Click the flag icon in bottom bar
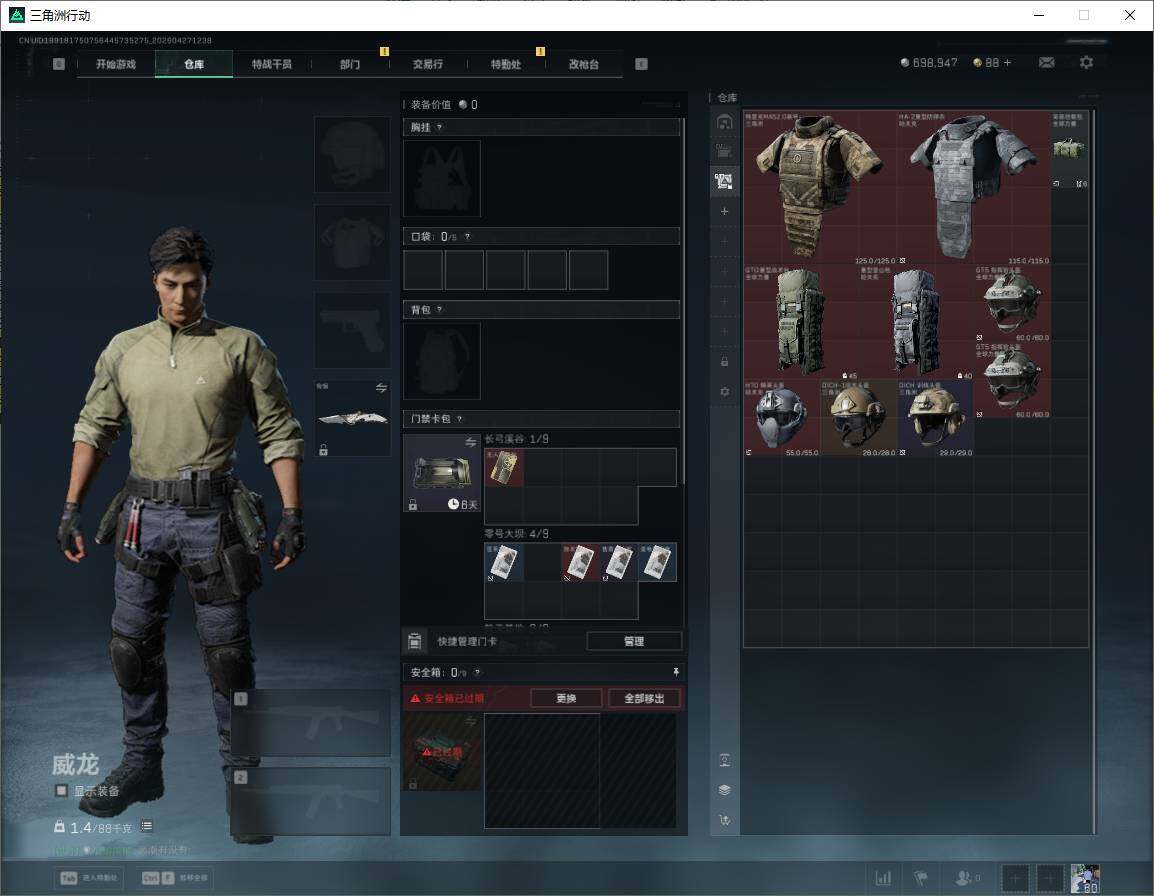This screenshot has height=896, width=1154. click(x=921, y=878)
